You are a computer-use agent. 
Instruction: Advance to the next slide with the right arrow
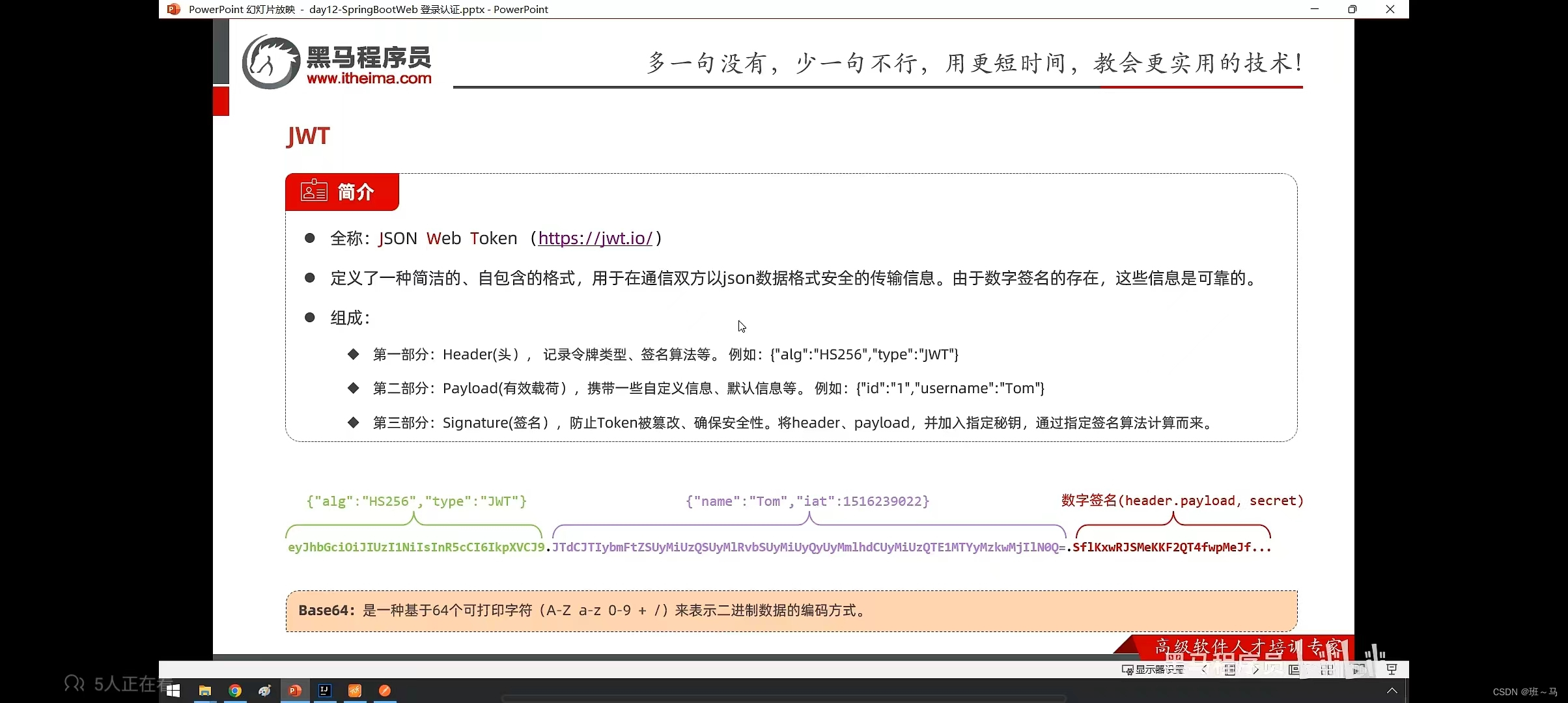1255,669
